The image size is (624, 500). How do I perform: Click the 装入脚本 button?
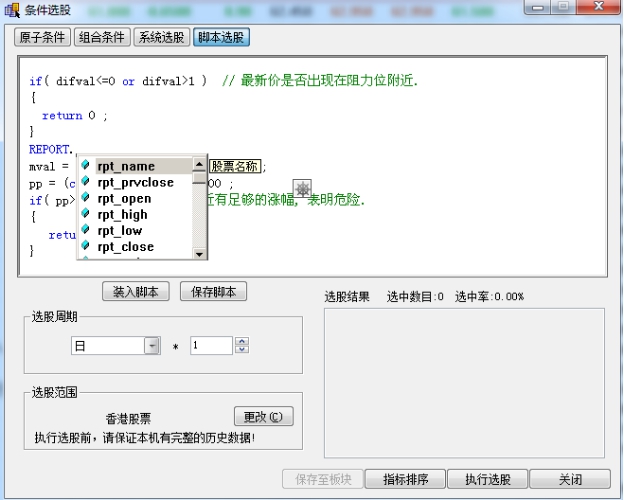tap(136, 292)
